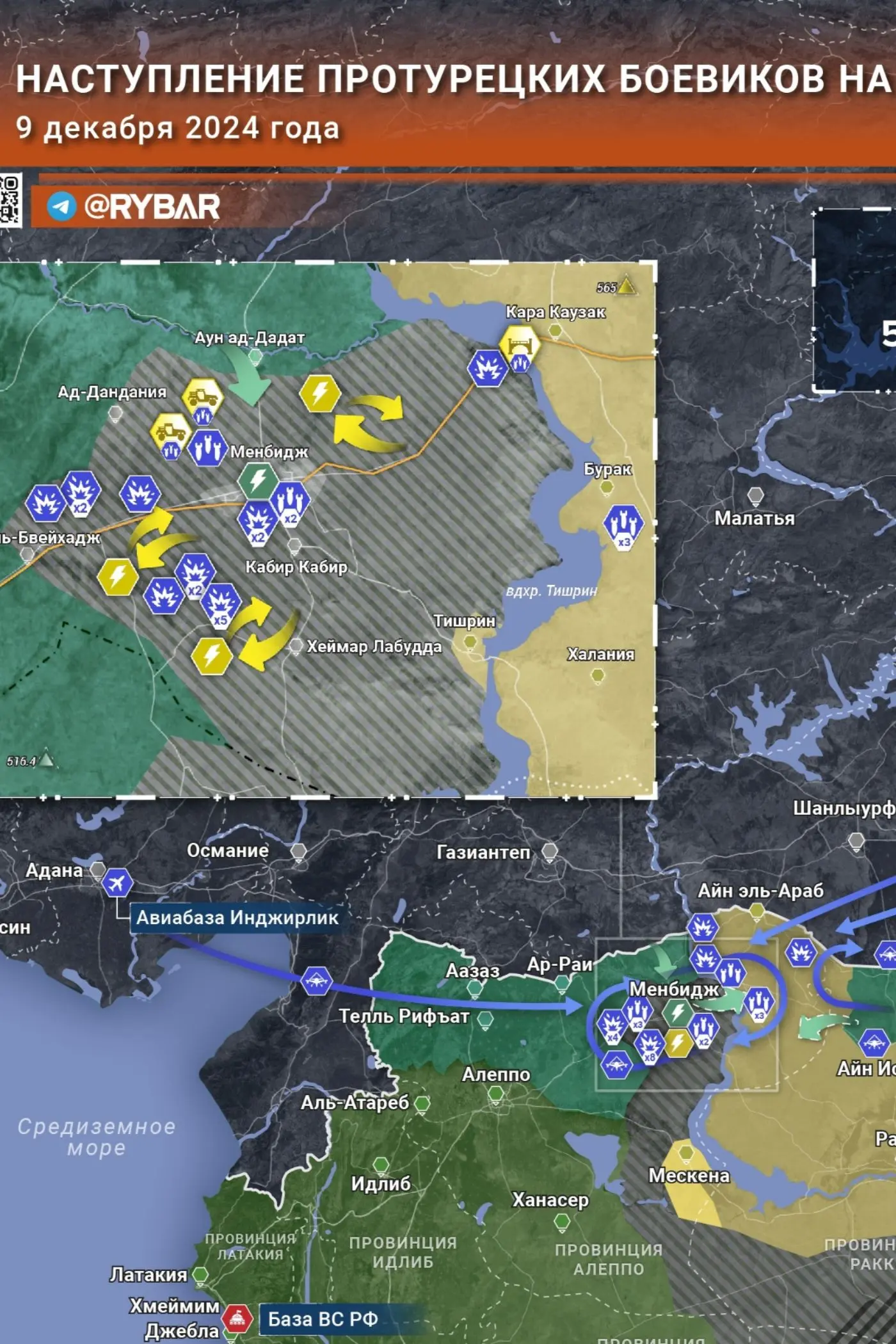Click the 'Айн эль-Араб' label
This screenshot has height=1344, width=896.
pos(760,890)
